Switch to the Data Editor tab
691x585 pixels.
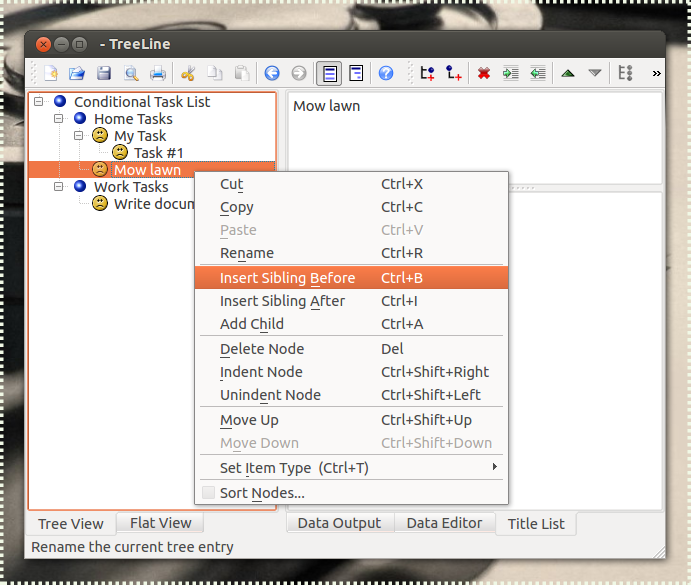click(444, 523)
